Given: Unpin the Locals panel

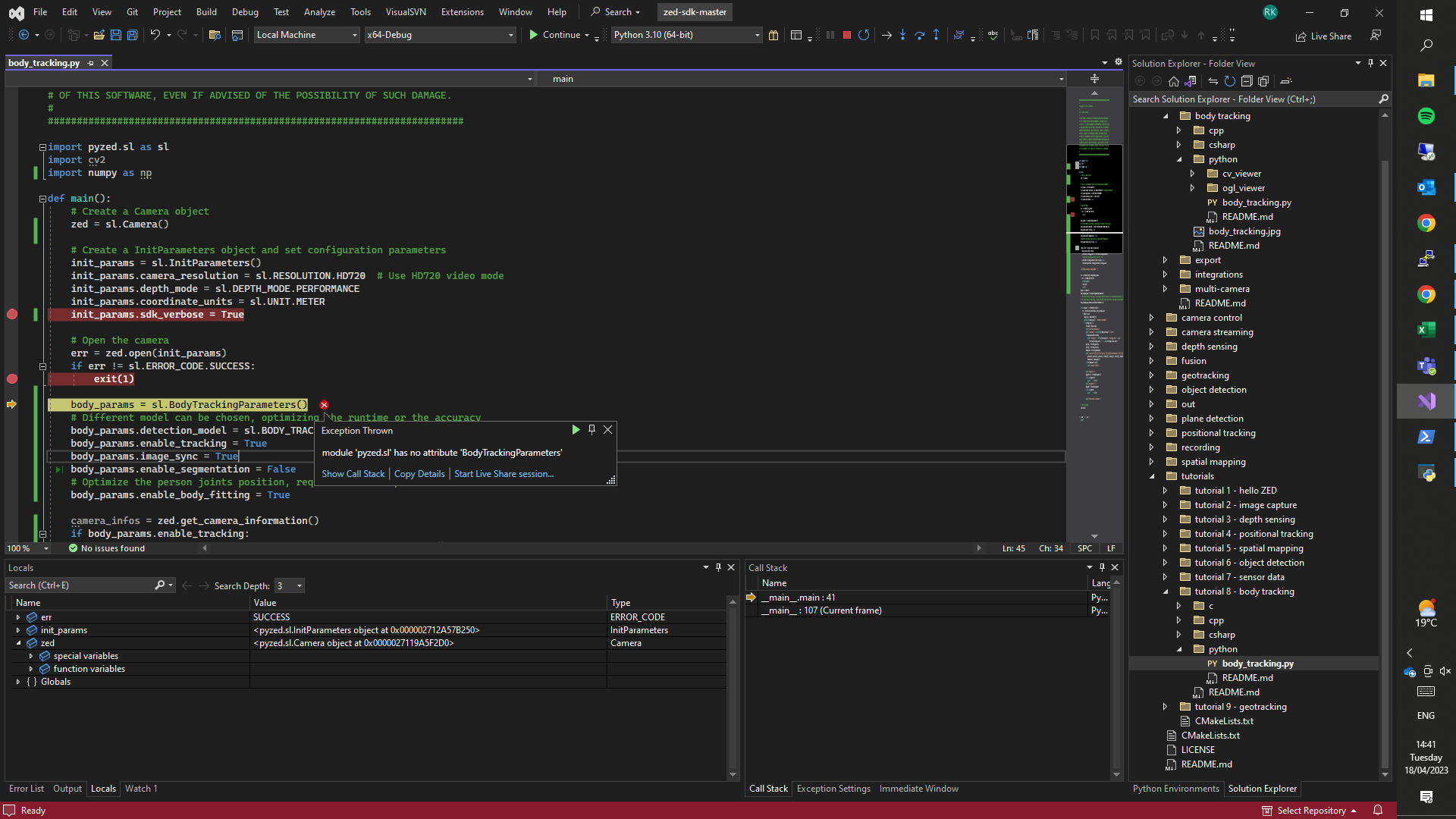Looking at the screenshot, I should point(718,567).
